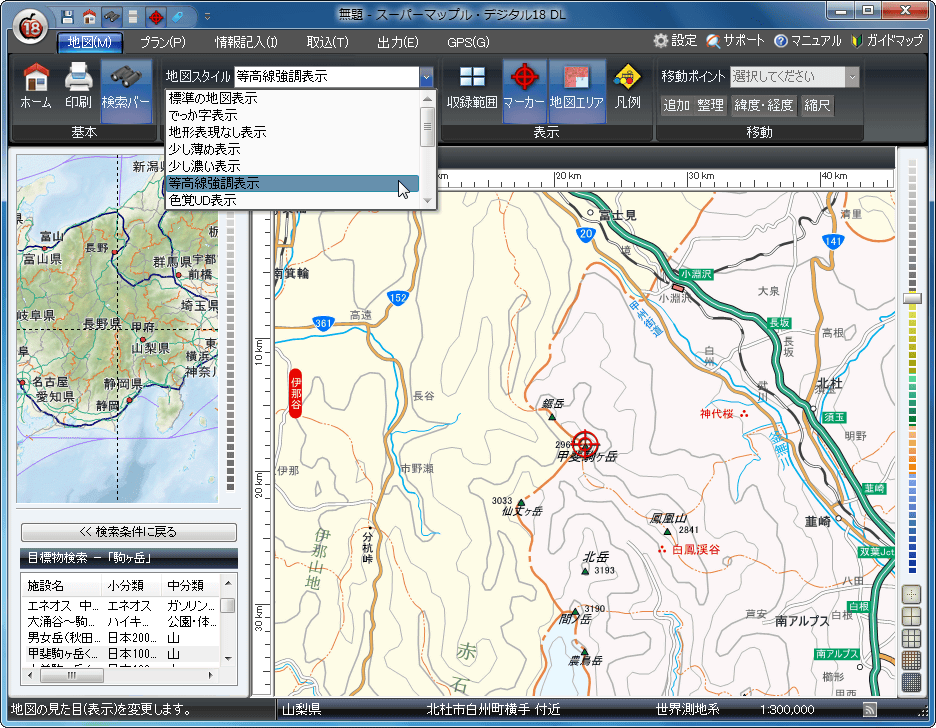The image size is (936, 728).
Task: Click style list scroll down arrow
Action: click(x=427, y=201)
